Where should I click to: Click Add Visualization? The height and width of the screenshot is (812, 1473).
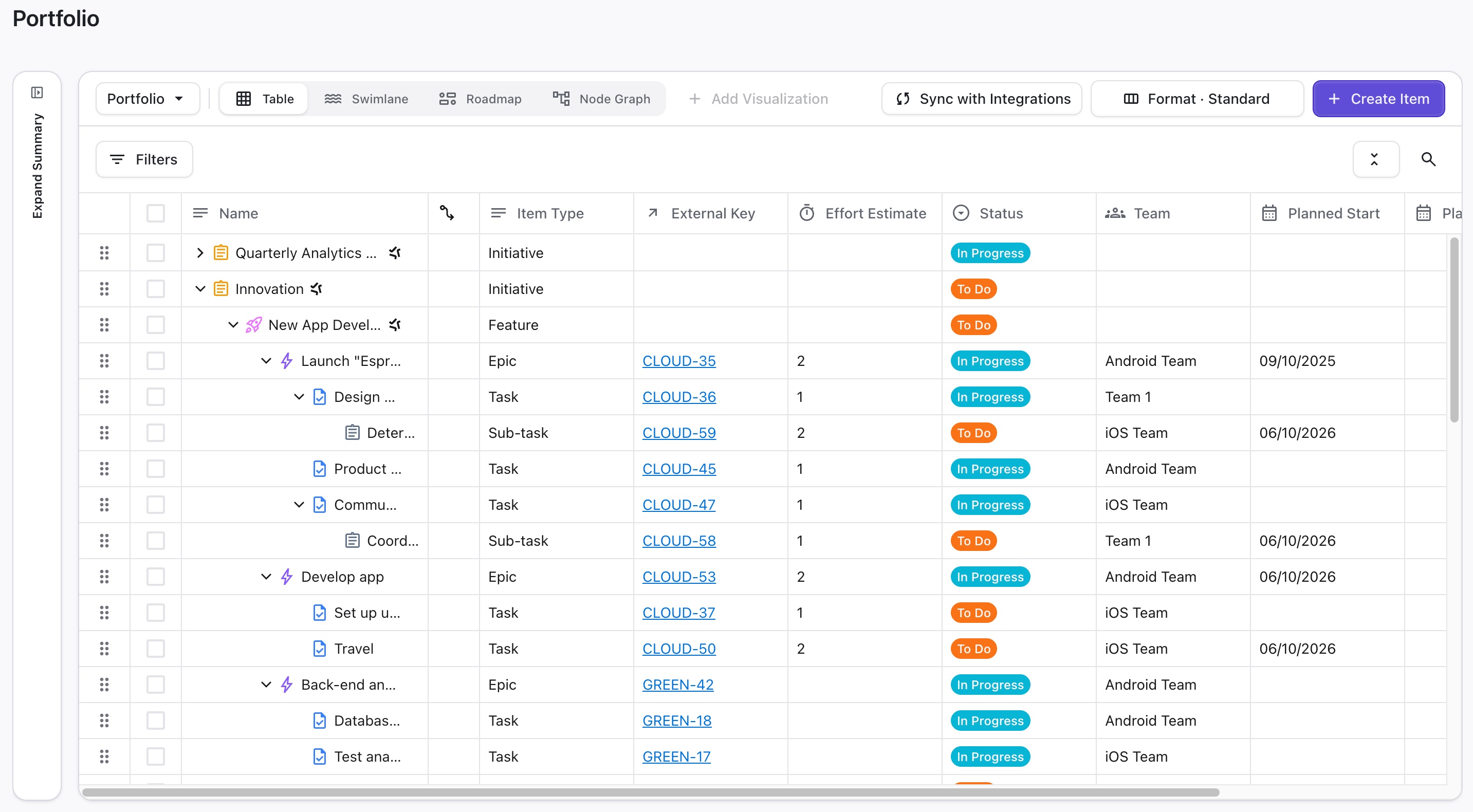click(x=758, y=99)
